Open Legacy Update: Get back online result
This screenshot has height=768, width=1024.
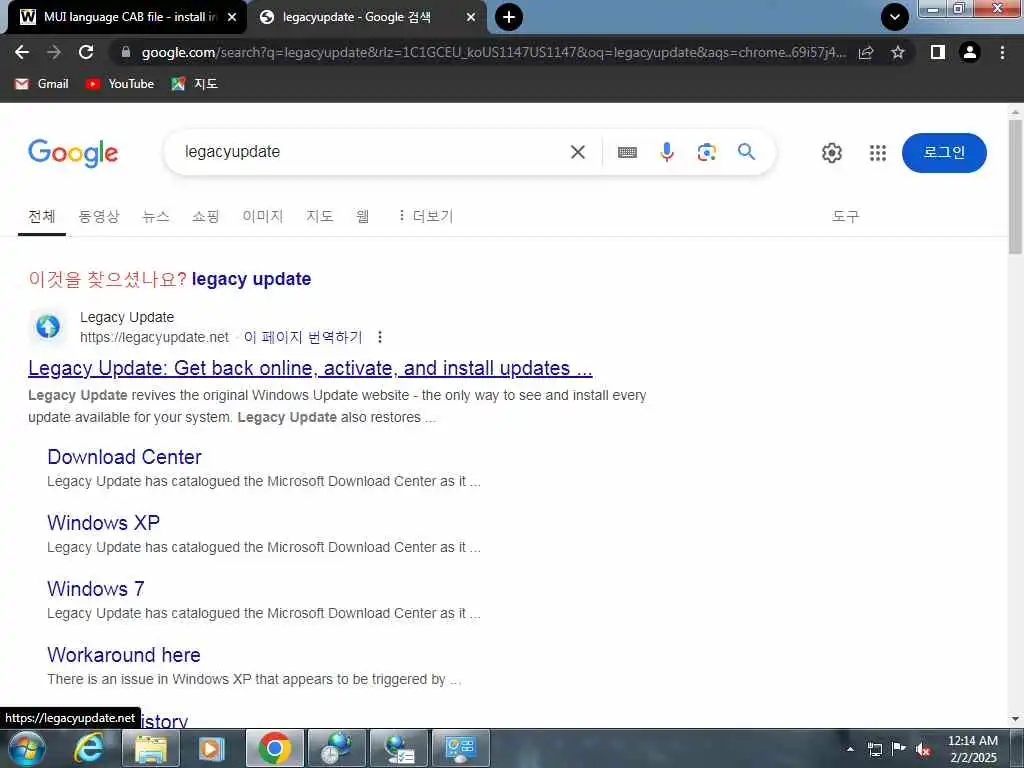click(310, 368)
